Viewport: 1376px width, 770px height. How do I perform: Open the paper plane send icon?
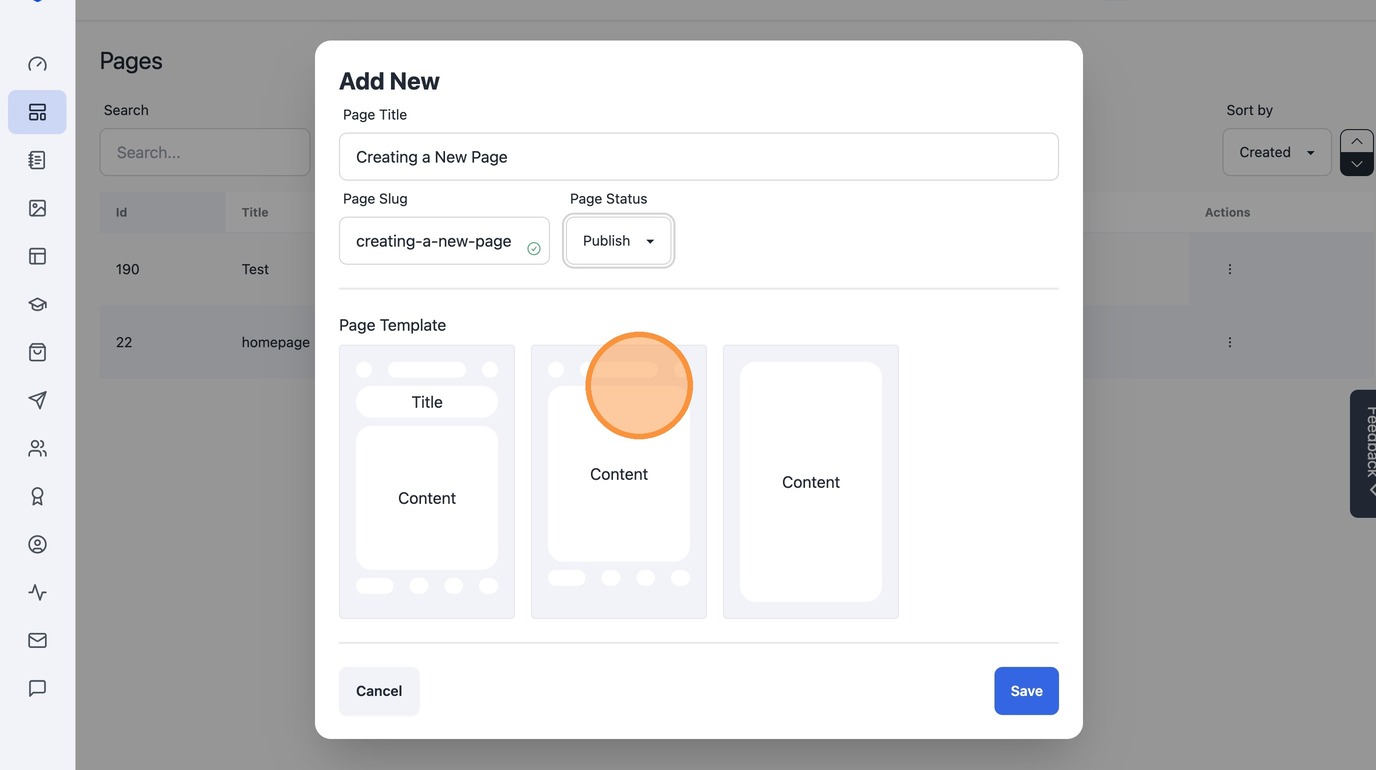pyautogui.click(x=37, y=400)
